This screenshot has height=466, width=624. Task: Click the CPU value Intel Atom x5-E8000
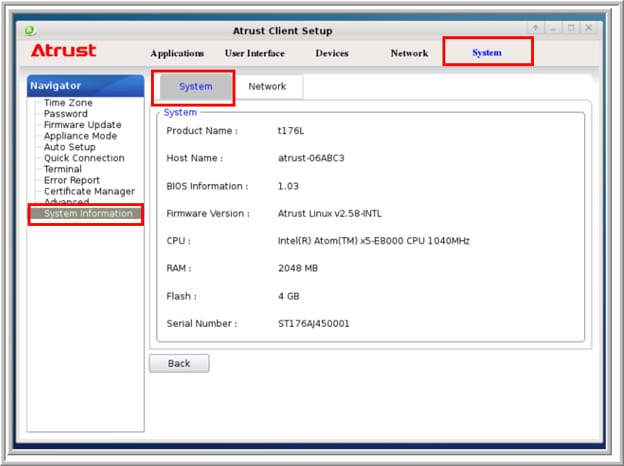point(374,241)
